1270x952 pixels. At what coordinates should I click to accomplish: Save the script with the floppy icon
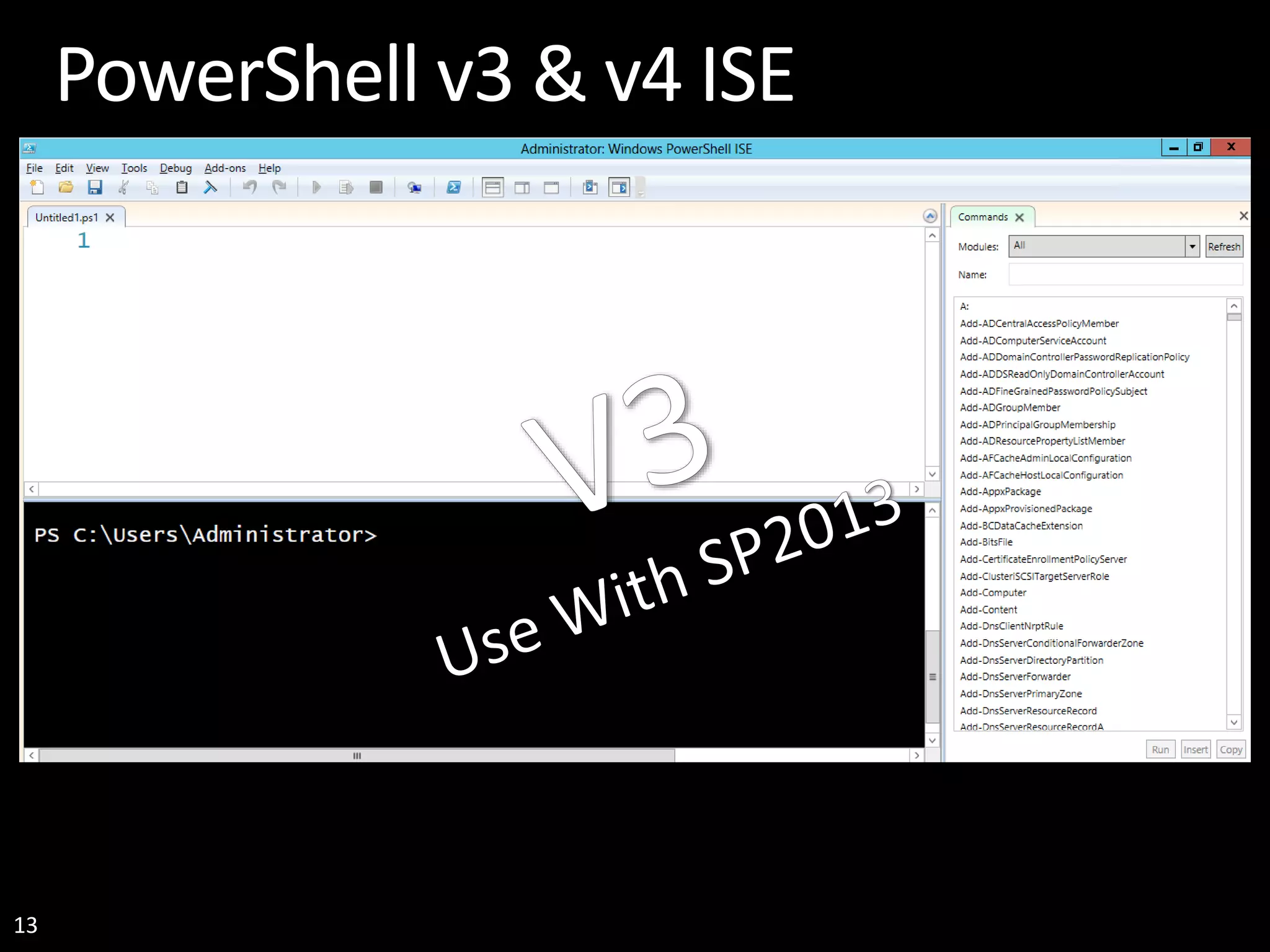95,187
